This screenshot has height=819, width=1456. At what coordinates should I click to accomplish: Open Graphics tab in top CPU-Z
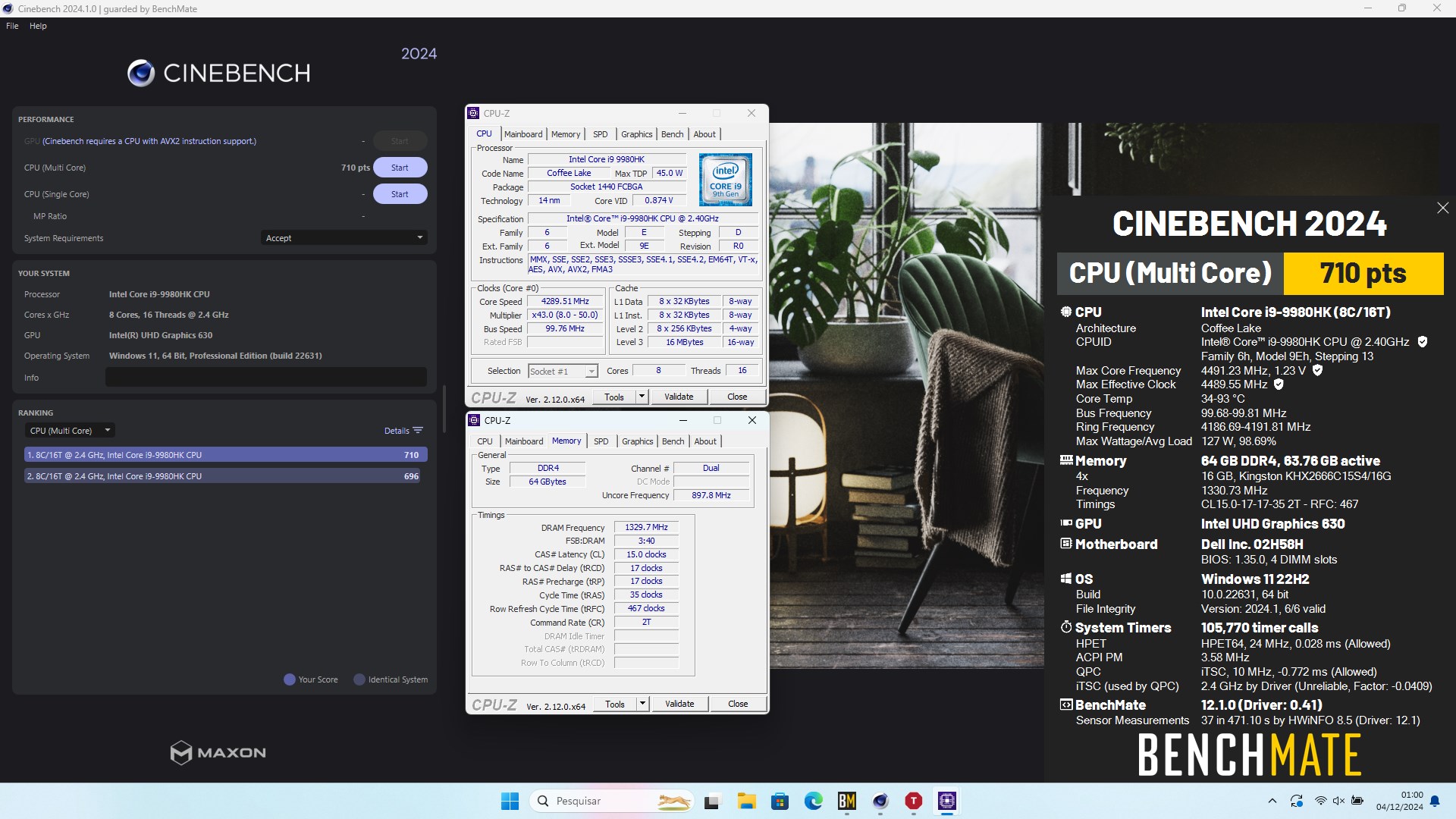pyautogui.click(x=637, y=134)
